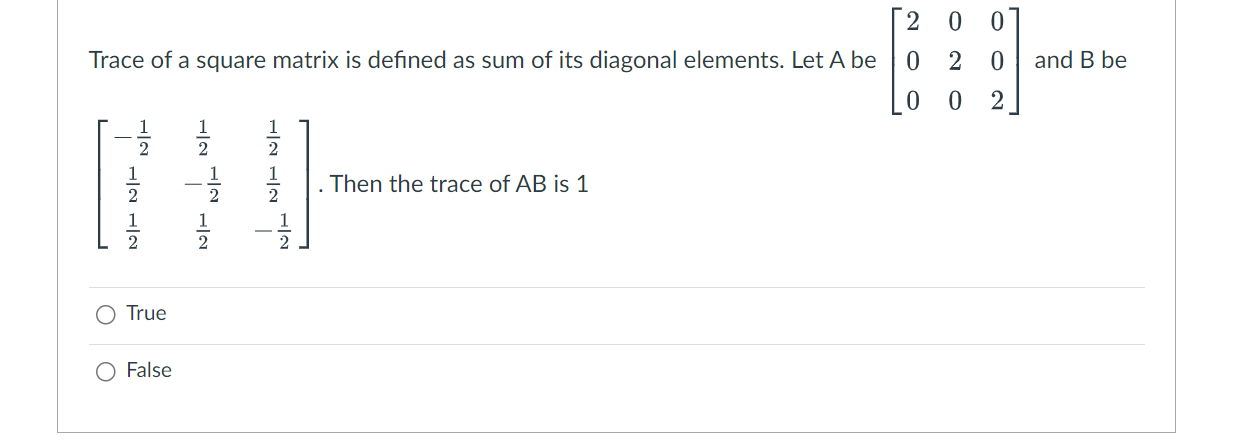
Task: Select the False radio button
Action: coord(107,371)
